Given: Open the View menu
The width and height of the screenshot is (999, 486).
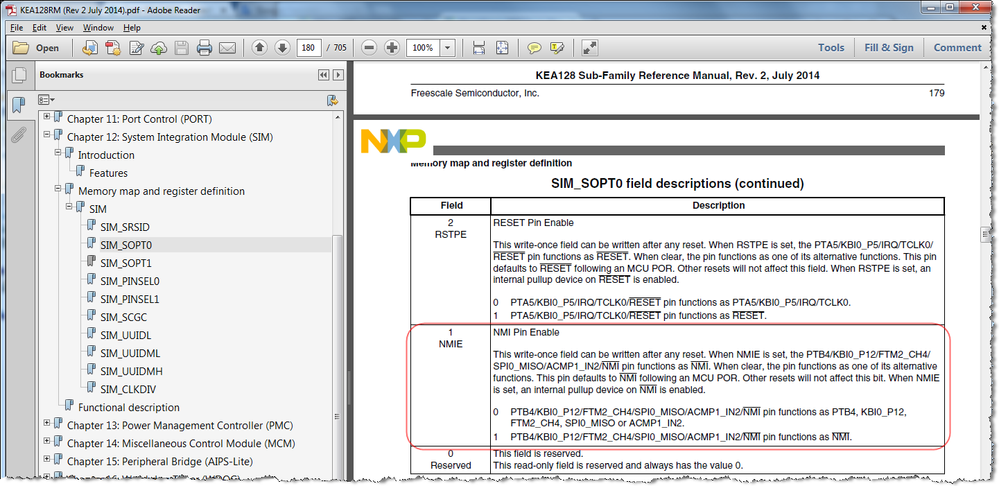Looking at the screenshot, I should (64, 28).
